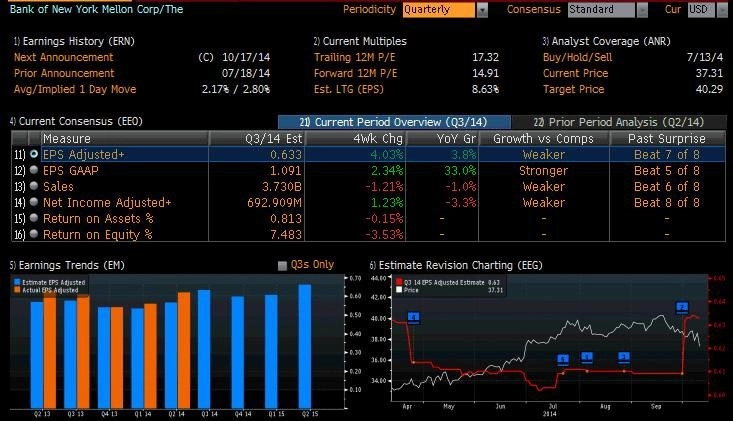Image resolution: width=733 pixels, height=421 pixels.
Task: Click Bank of New York Mellon Corp title
Action: [x=96, y=9]
